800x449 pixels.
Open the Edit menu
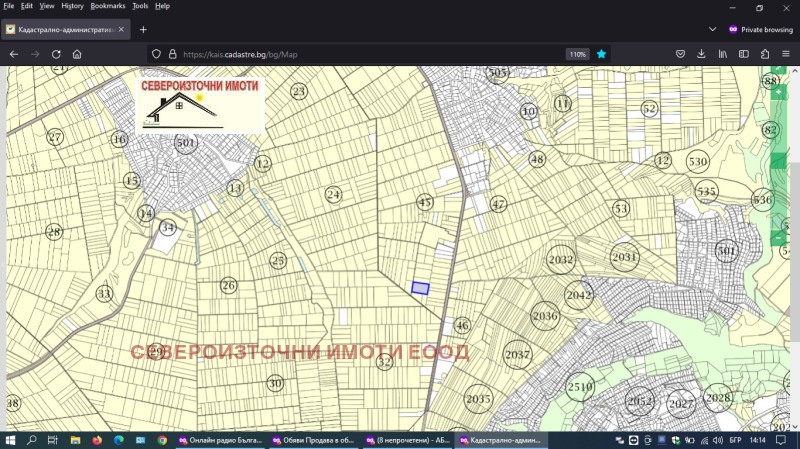click(x=27, y=6)
